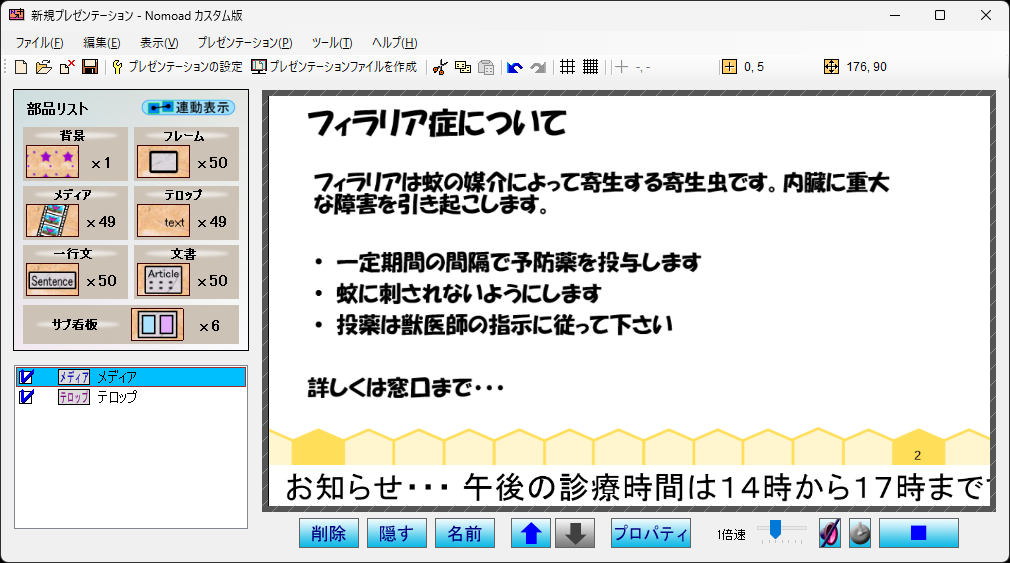Open the ツール(T) menu
This screenshot has height=563, width=1010.
[332, 43]
